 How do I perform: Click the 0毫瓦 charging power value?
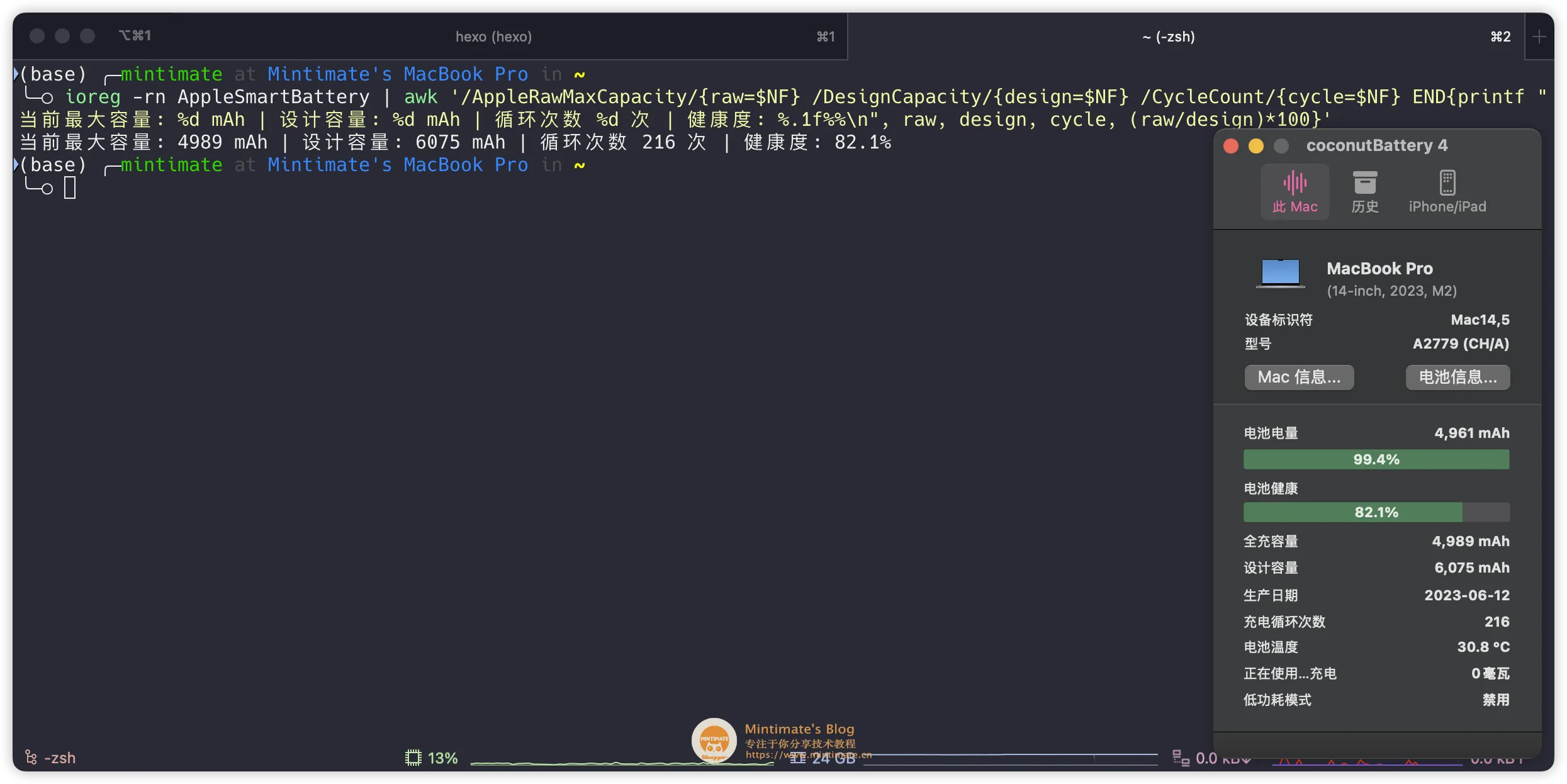point(1490,673)
